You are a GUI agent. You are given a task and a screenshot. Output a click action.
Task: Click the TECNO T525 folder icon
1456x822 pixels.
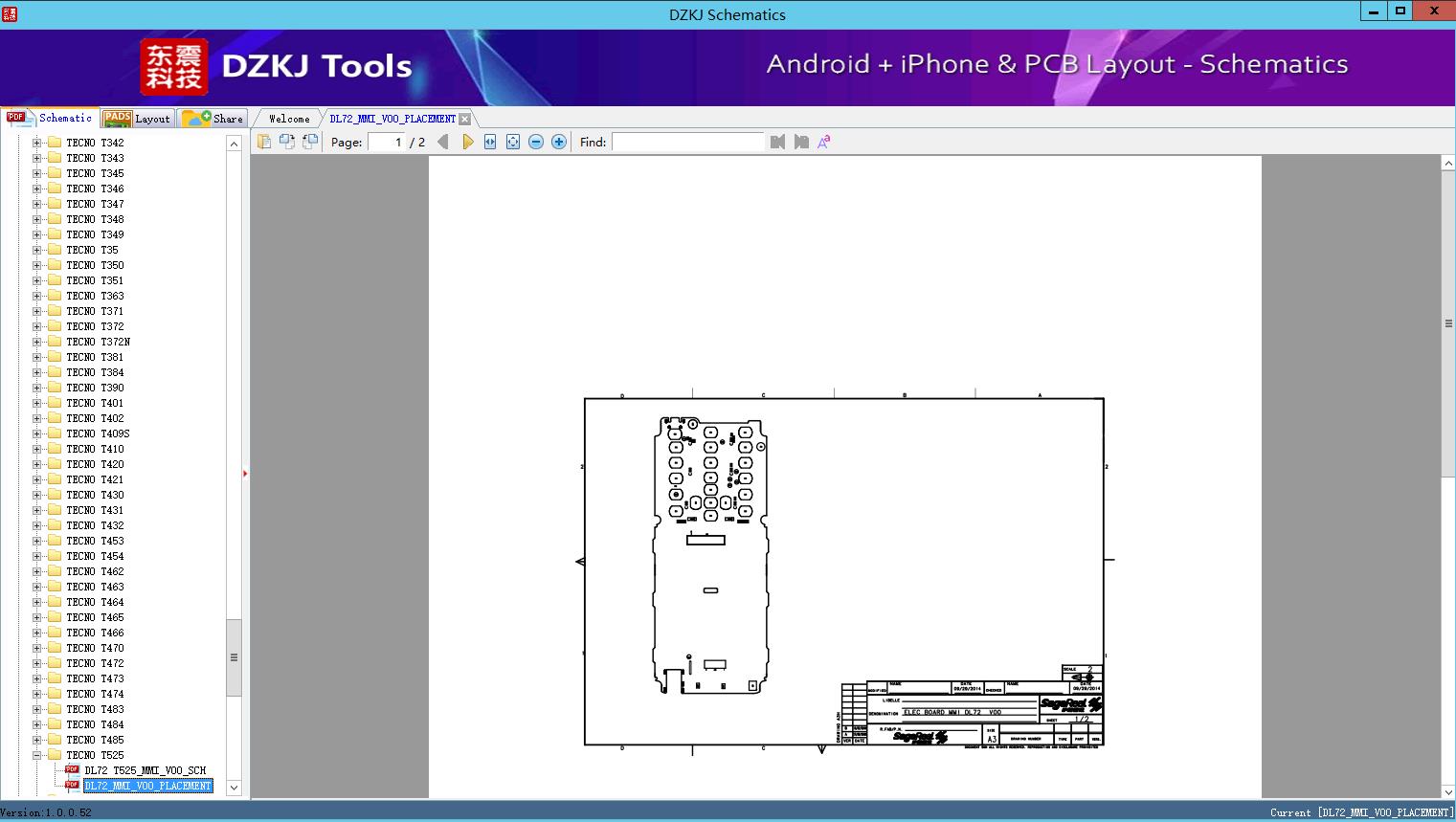point(55,755)
